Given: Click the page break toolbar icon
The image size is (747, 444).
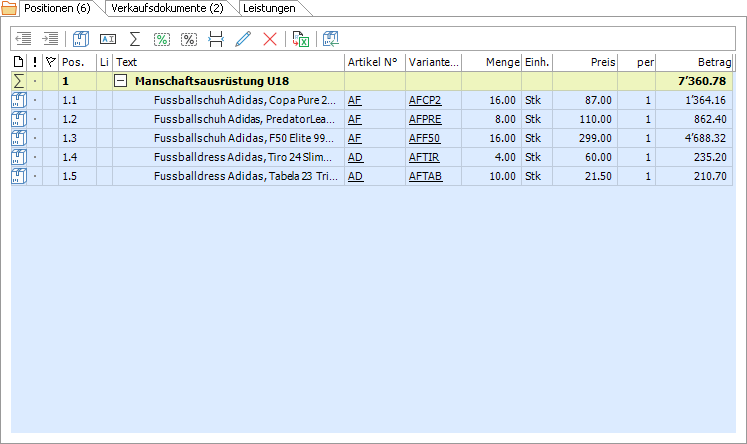Looking at the screenshot, I should click(x=216, y=39).
